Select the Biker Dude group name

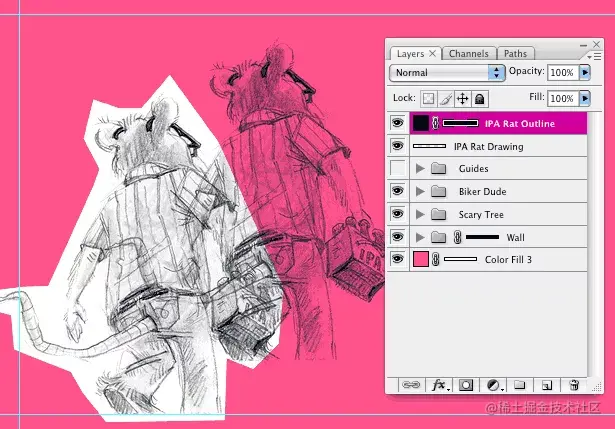482,191
